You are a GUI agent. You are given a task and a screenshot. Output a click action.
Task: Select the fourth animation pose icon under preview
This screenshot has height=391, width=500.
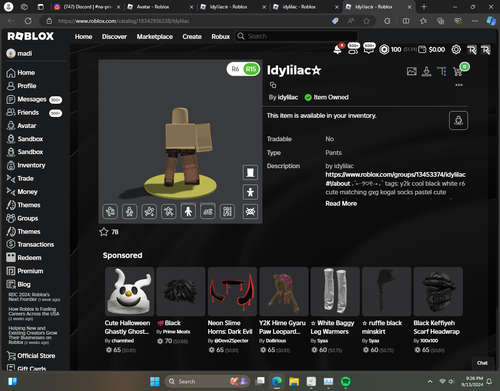click(x=169, y=211)
